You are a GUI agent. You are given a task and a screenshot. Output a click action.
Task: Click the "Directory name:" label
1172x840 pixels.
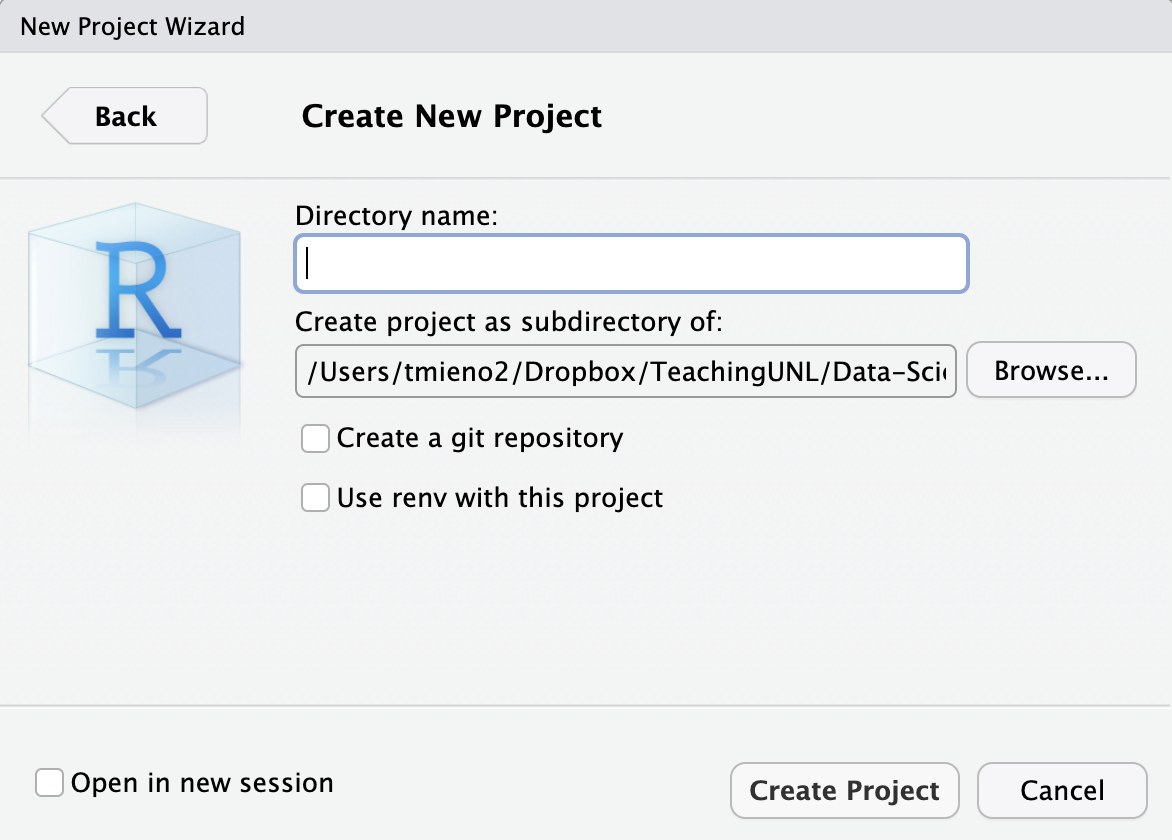[x=396, y=215]
